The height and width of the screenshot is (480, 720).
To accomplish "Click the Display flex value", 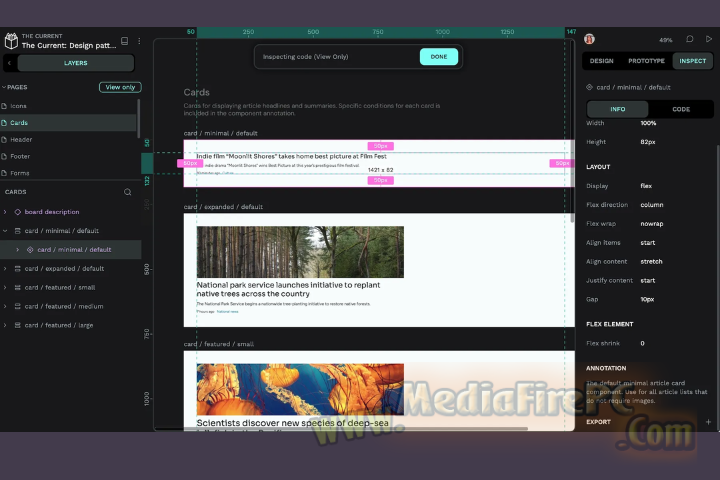I will pos(646,186).
